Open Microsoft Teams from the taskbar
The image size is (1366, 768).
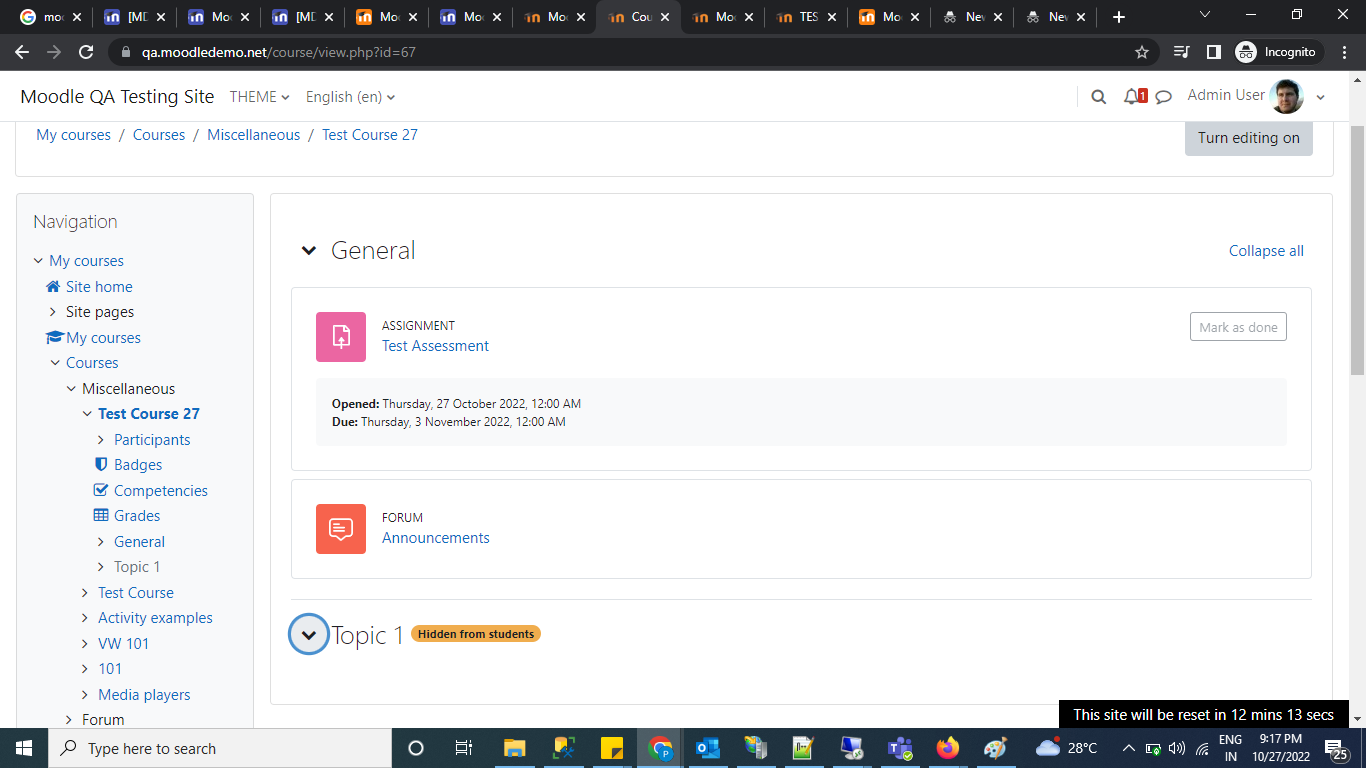pyautogui.click(x=900, y=748)
